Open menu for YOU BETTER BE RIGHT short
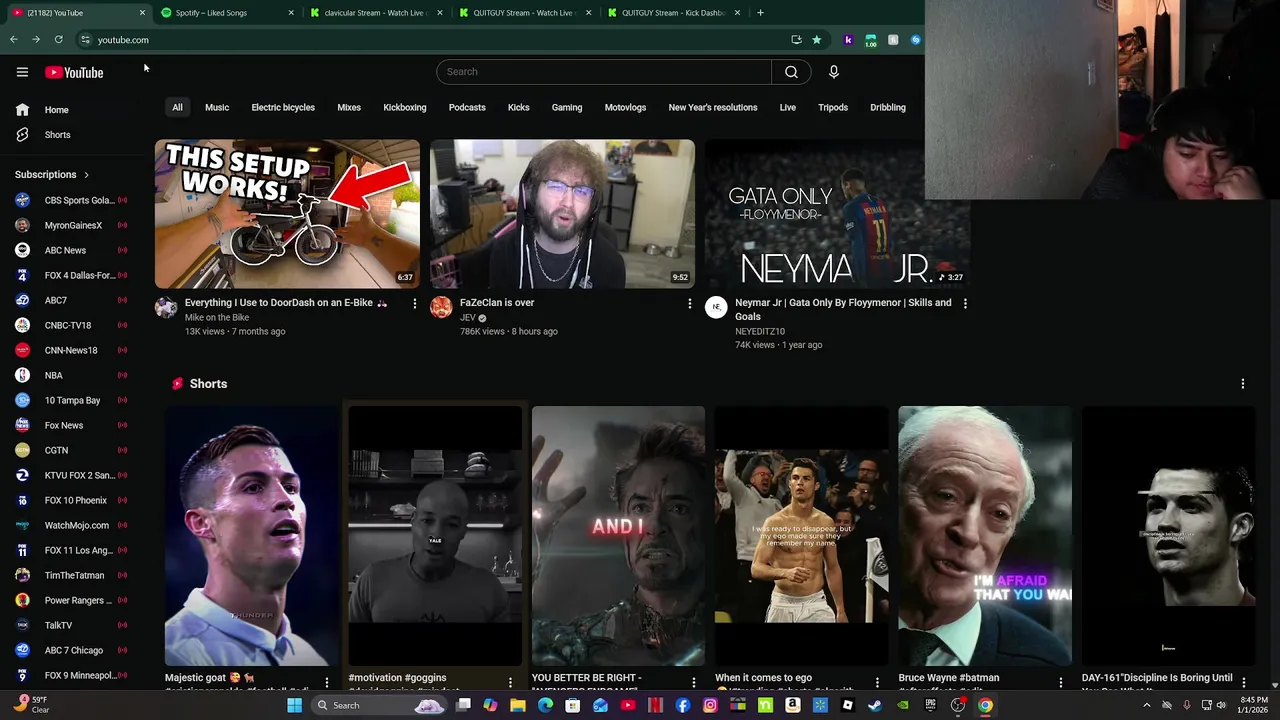Viewport: 1280px width, 720px height. pyautogui.click(x=693, y=683)
